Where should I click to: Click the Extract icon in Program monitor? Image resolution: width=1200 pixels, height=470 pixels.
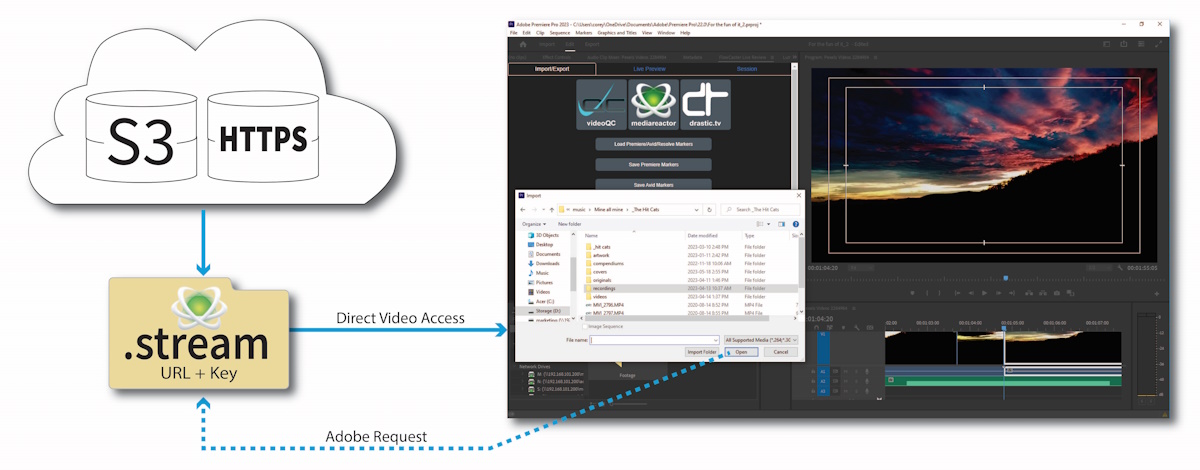click(x=1043, y=293)
